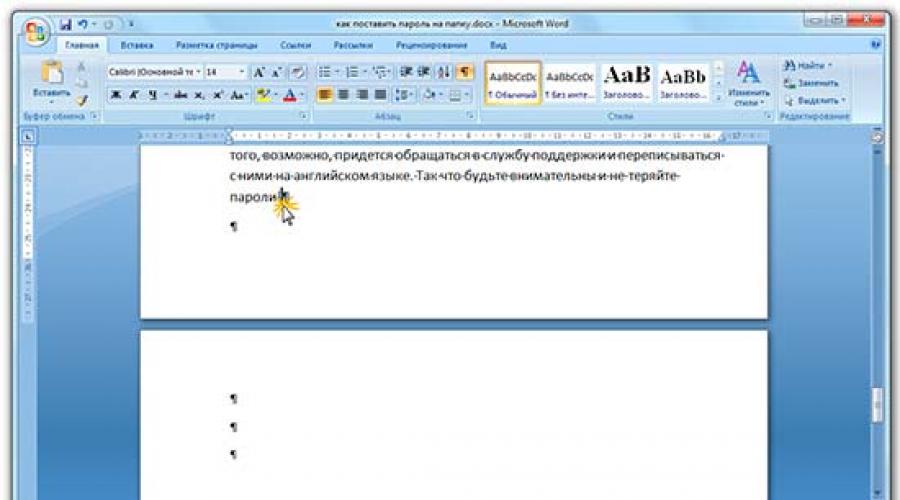This screenshot has width=900, height=500.
Task: Open highlight color dropdown arrow
Action: pos(276,95)
